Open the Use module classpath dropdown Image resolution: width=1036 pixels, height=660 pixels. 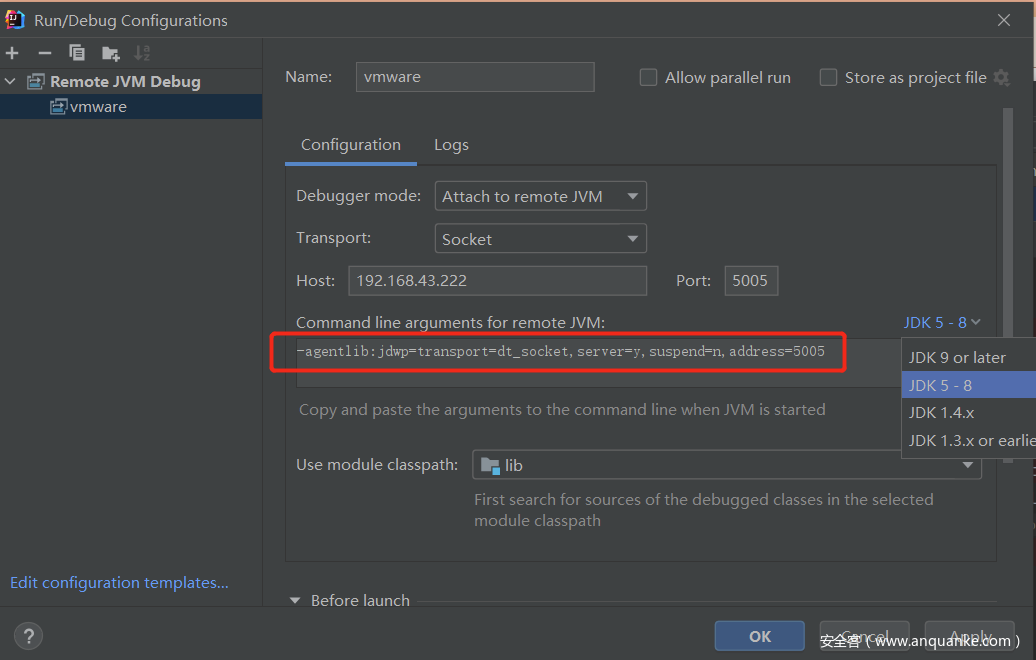726,465
